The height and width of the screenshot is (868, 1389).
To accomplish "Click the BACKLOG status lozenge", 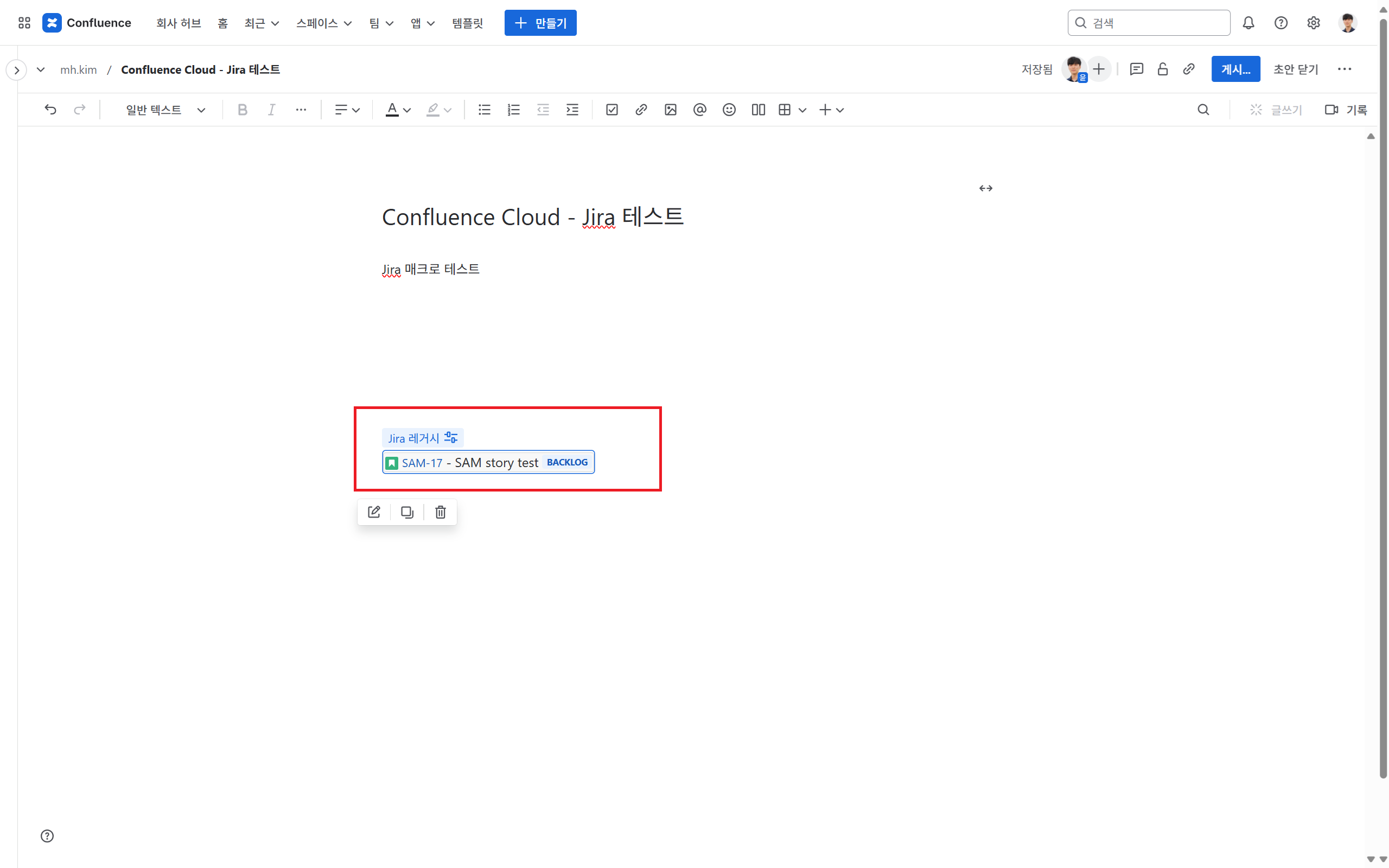I will point(567,462).
